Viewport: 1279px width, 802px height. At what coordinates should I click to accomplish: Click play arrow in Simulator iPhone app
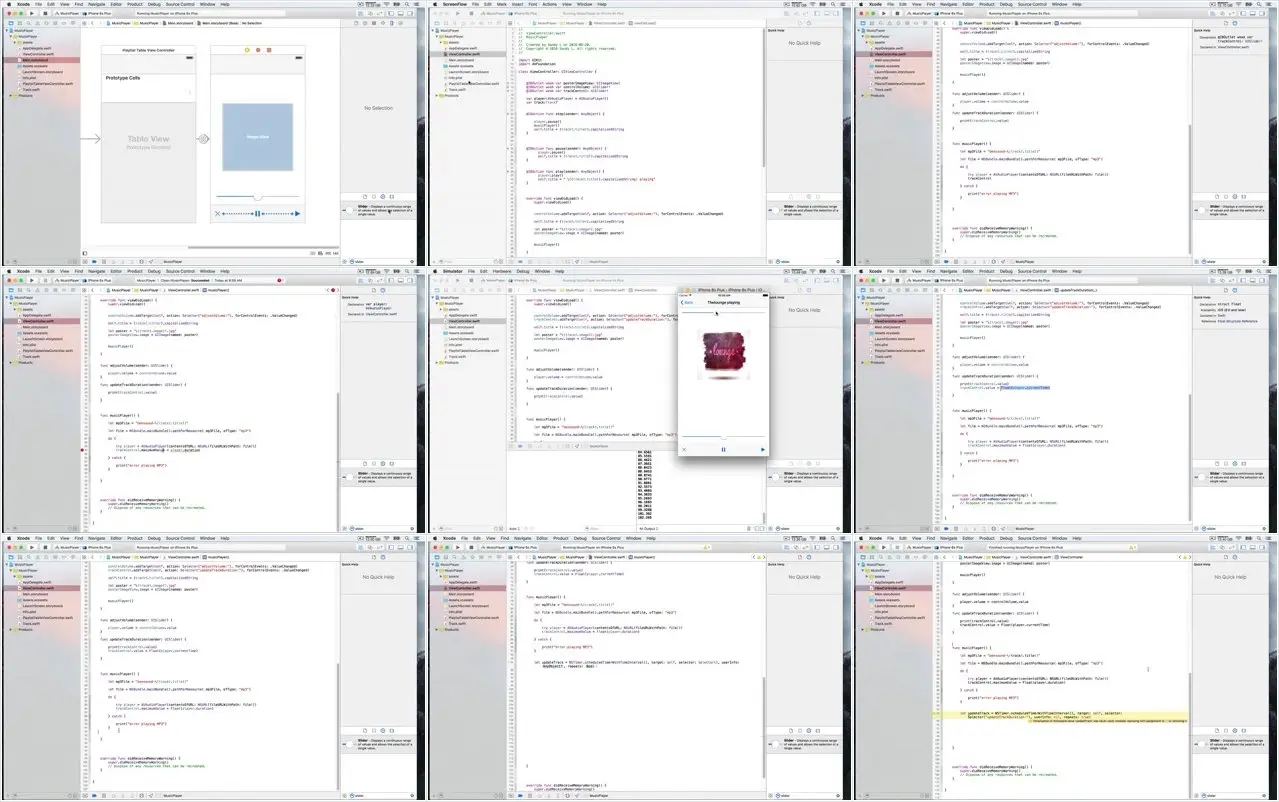tap(763, 450)
